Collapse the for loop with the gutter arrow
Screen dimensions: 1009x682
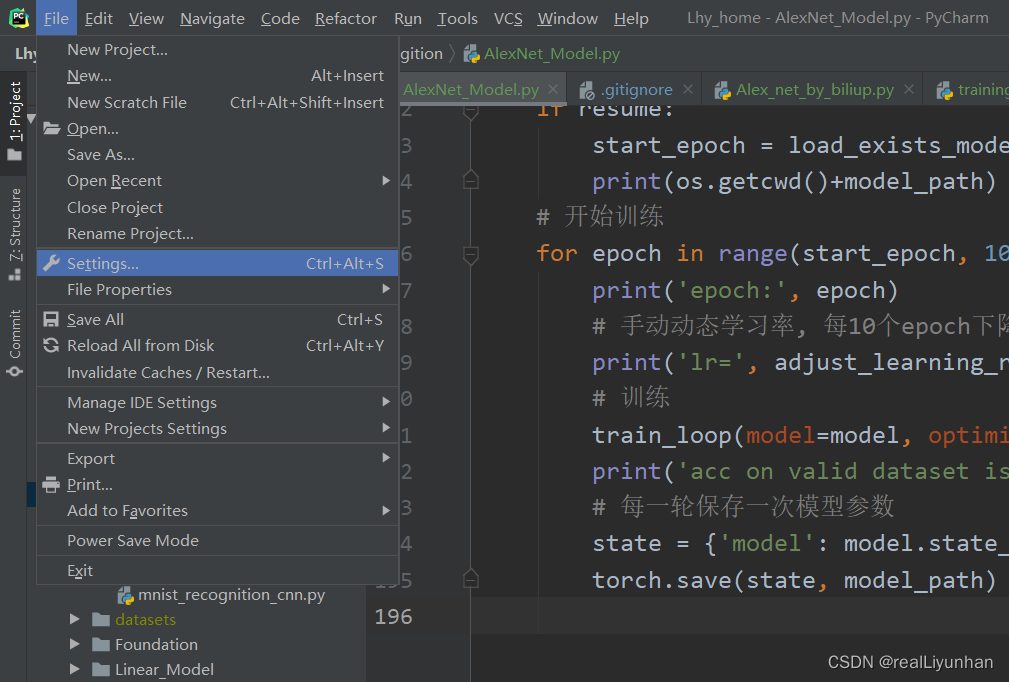coord(471,255)
